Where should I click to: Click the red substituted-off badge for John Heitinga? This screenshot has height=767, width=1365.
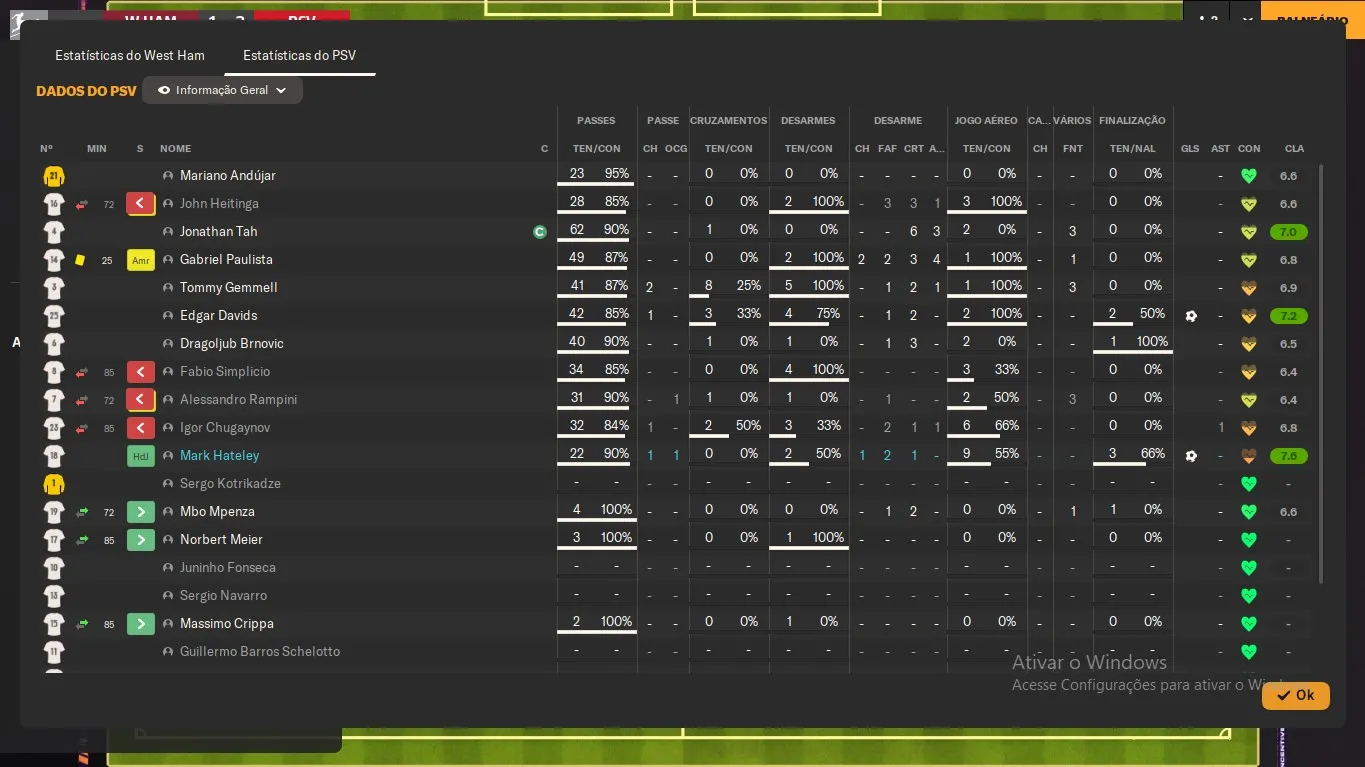click(x=140, y=204)
